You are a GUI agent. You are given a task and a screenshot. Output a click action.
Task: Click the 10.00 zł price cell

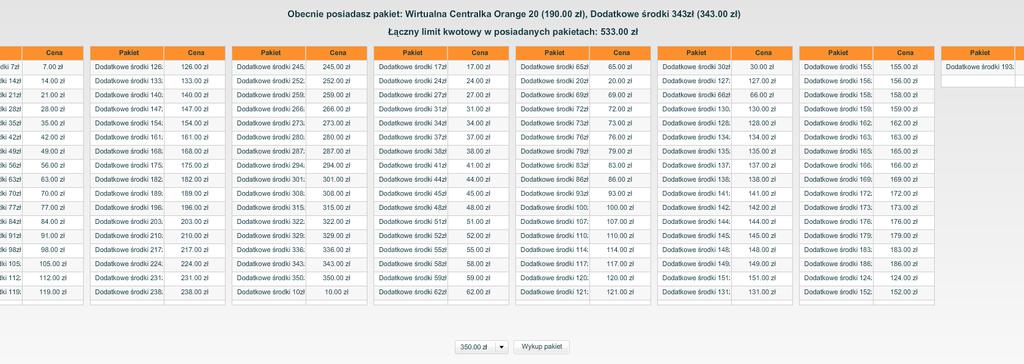point(336,293)
